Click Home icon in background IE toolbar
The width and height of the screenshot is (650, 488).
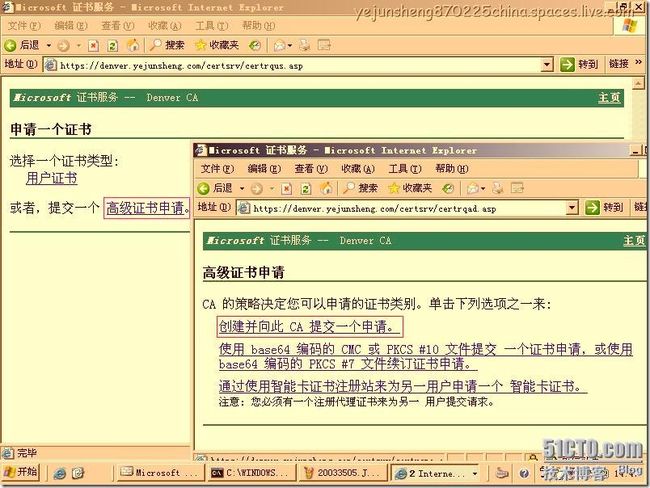(133, 45)
